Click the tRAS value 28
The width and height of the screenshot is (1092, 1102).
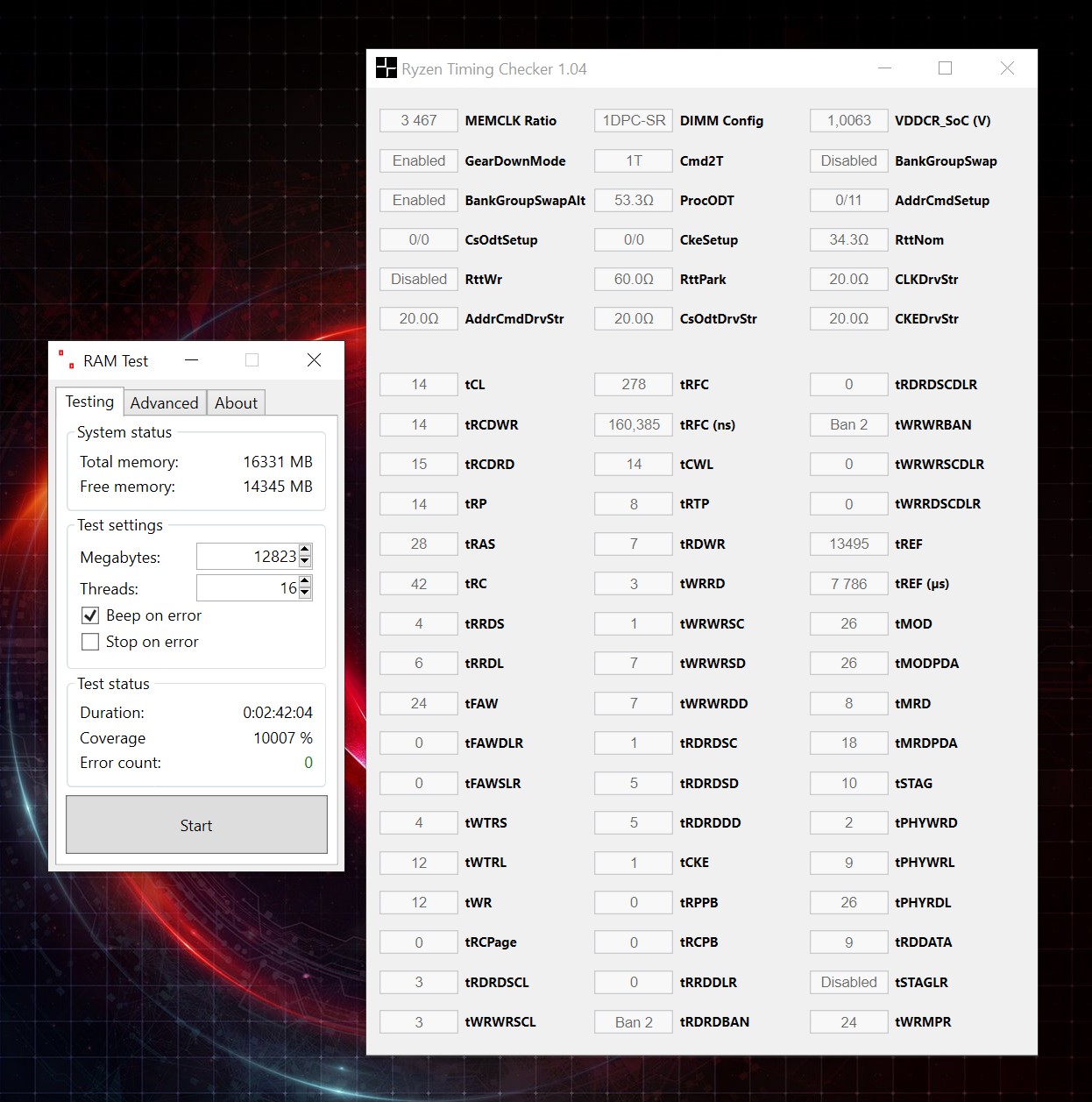click(419, 544)
